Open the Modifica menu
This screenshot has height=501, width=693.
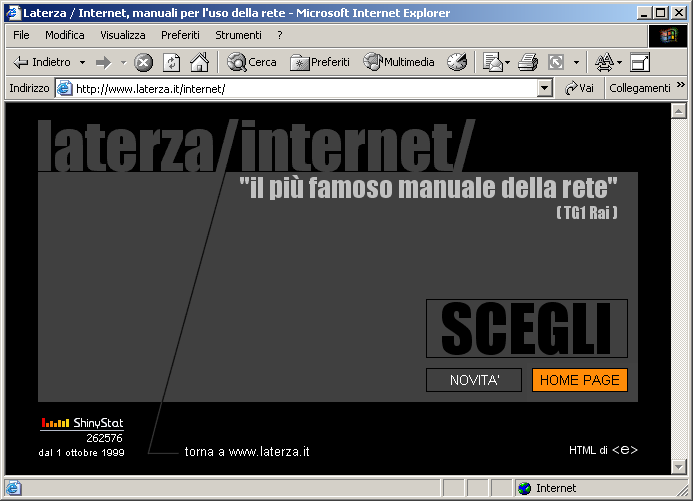coord(65,35)
